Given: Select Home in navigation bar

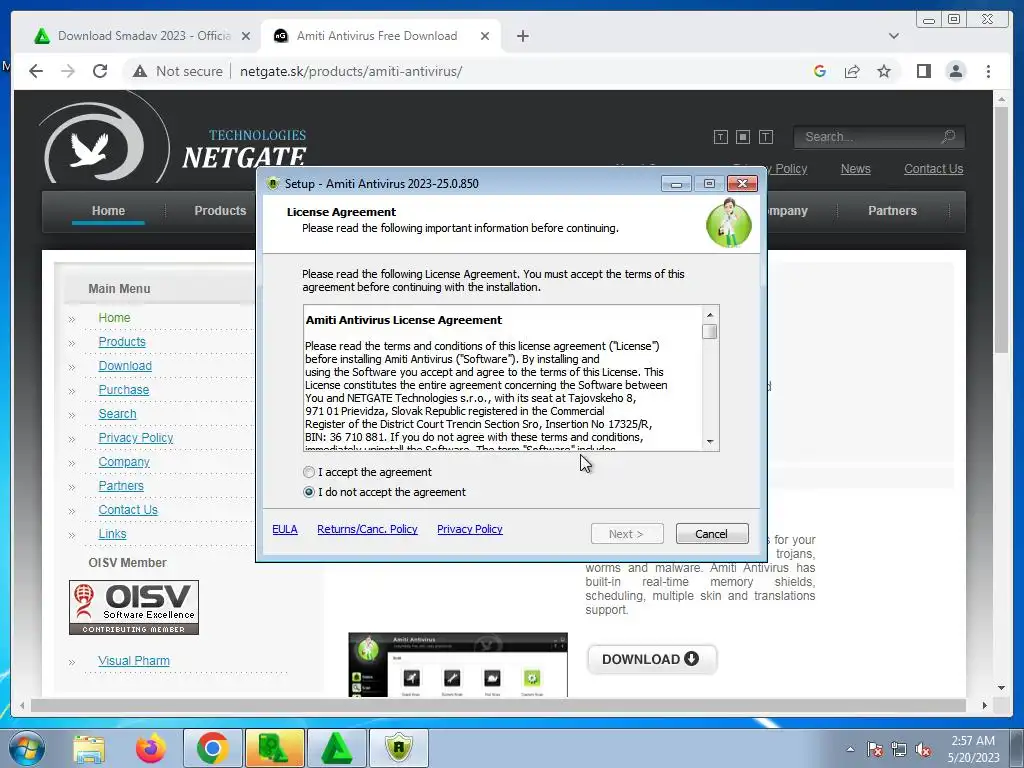Looking at the screenshot, I should (108, 211).
